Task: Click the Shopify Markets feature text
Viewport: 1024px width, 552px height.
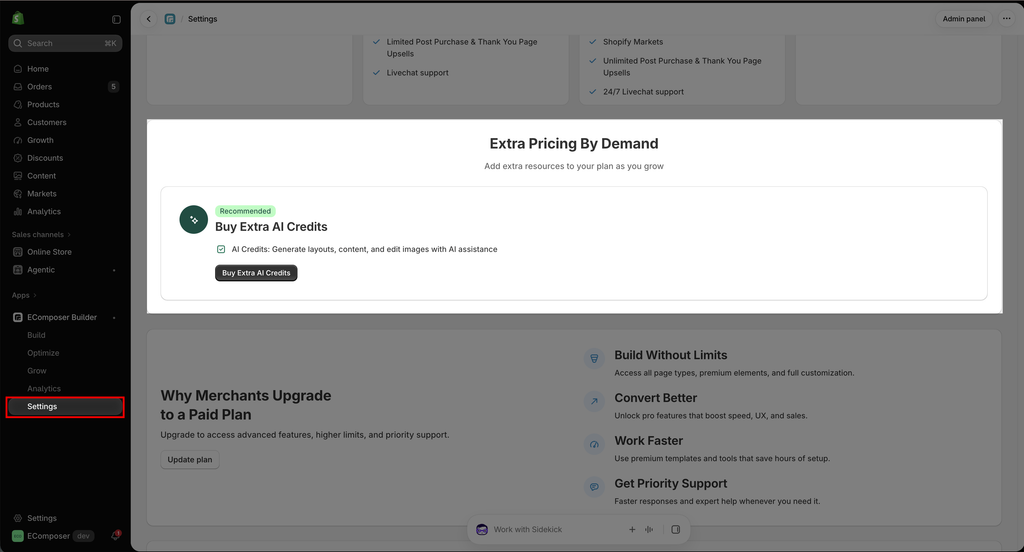Action: click(x=633, y=42)
